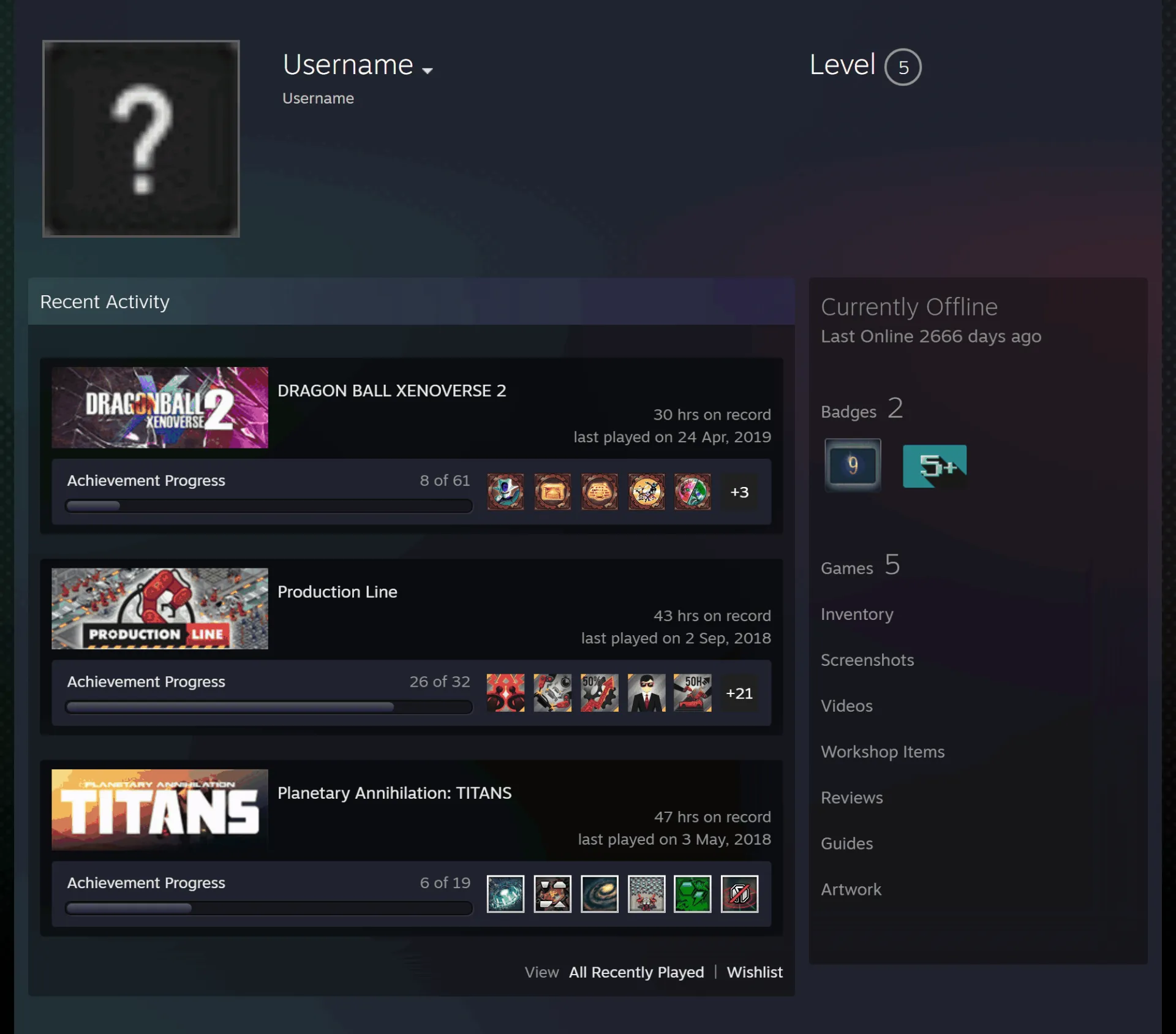Click the TITANS game banner

[x=160, y=810]
